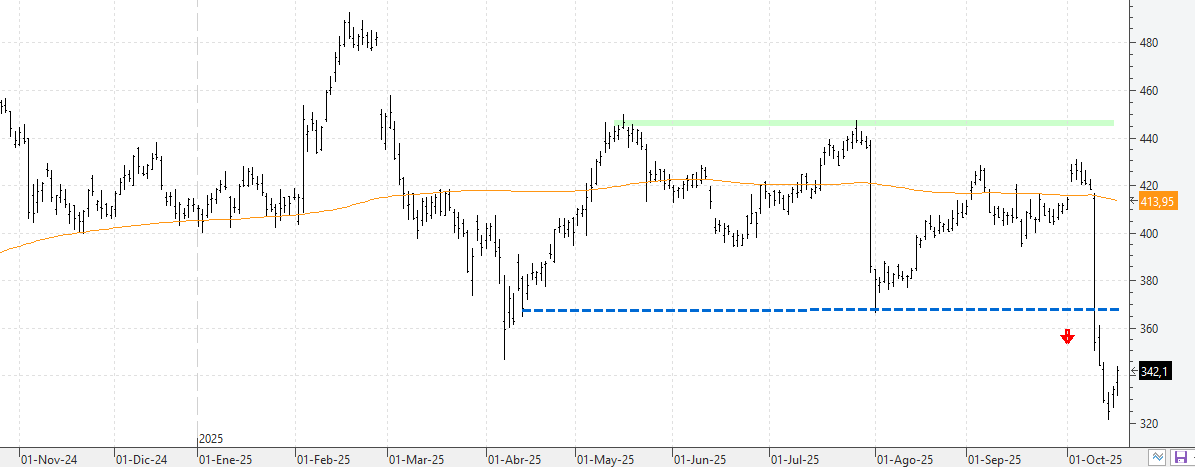Click the 01-Nov-24 date label
This screenshot has width=1195, height=468.
(47, 460)
